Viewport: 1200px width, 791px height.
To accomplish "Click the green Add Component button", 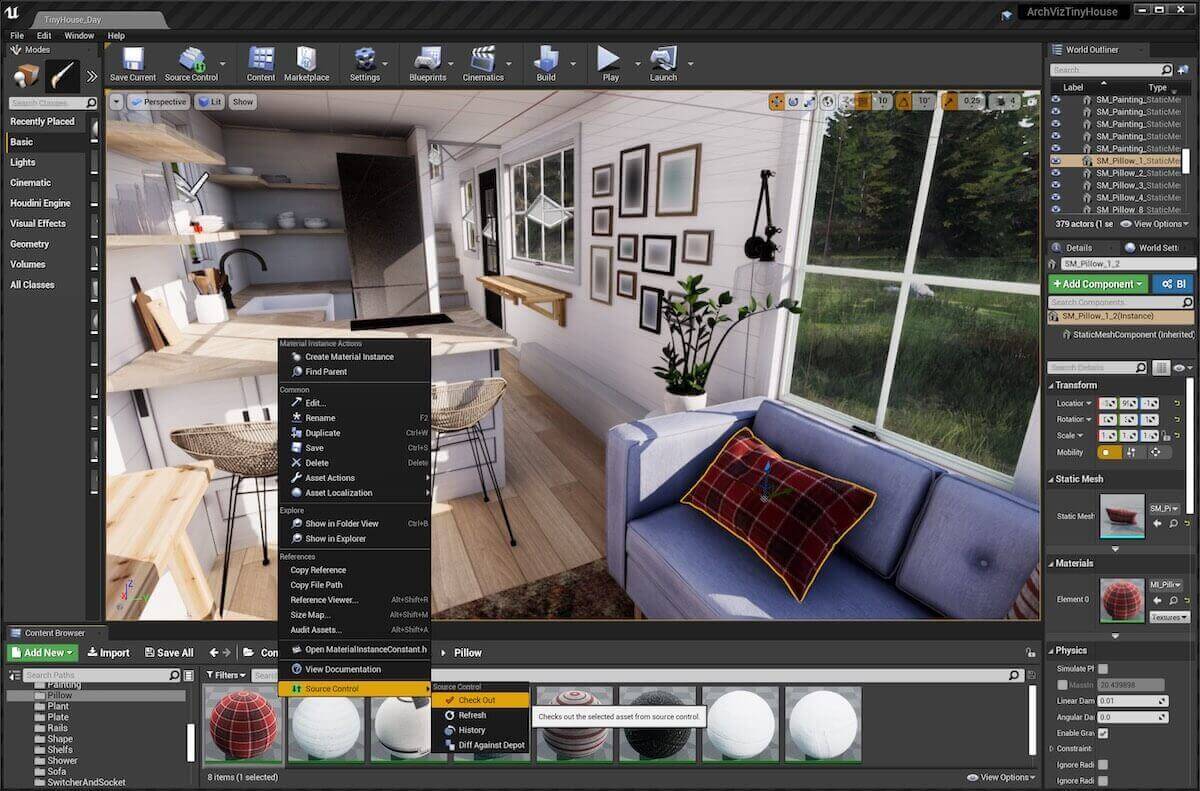I will click(x=1097, y=283).
